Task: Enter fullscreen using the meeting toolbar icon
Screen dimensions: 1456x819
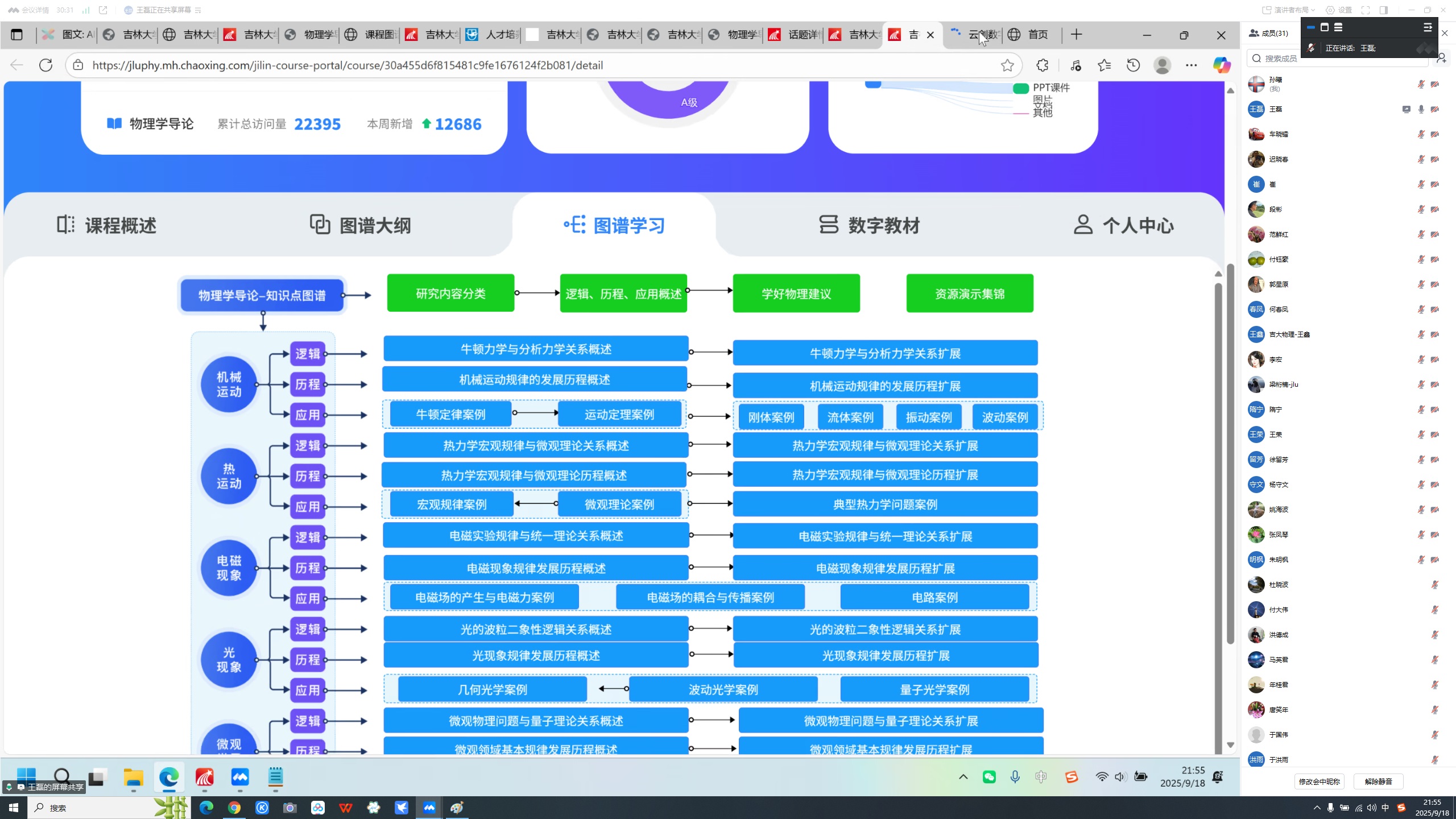Action: tap(1365, 10)
